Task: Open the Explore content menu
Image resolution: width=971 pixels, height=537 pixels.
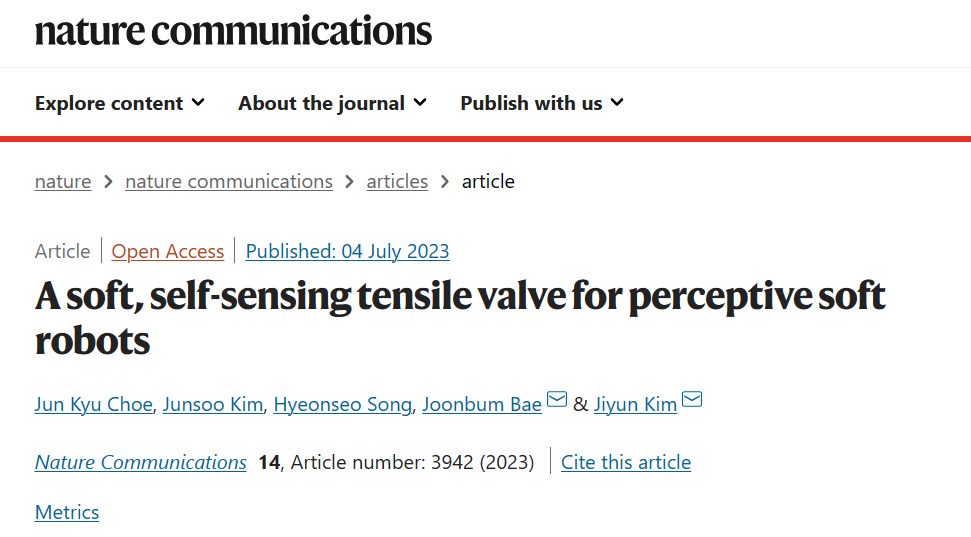Action: [120, 103]
